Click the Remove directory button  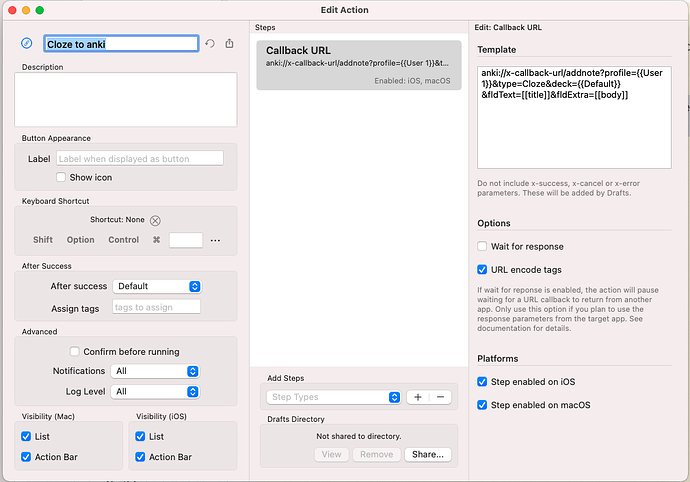coord(377,454)
